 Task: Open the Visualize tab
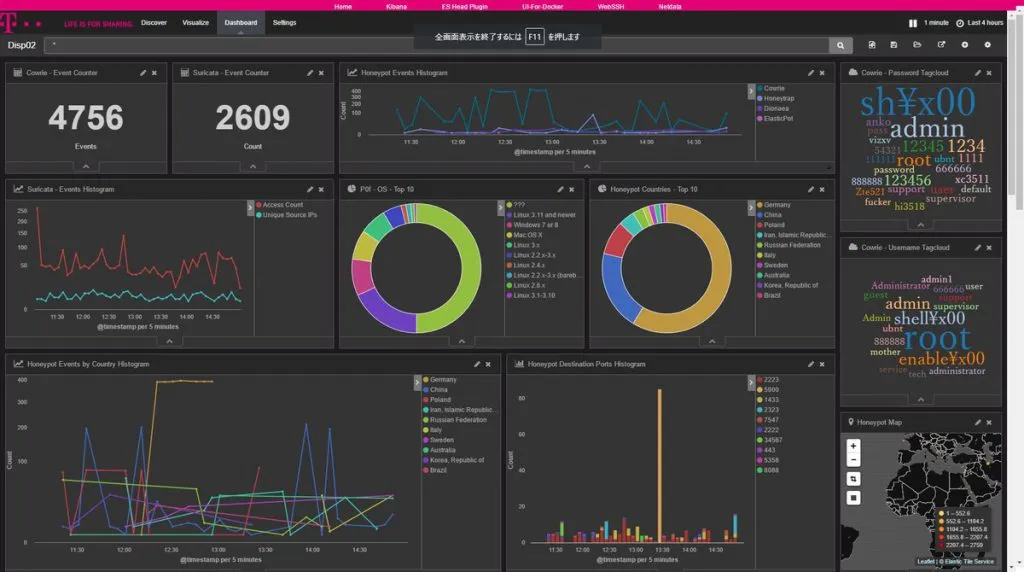point(196,22)
